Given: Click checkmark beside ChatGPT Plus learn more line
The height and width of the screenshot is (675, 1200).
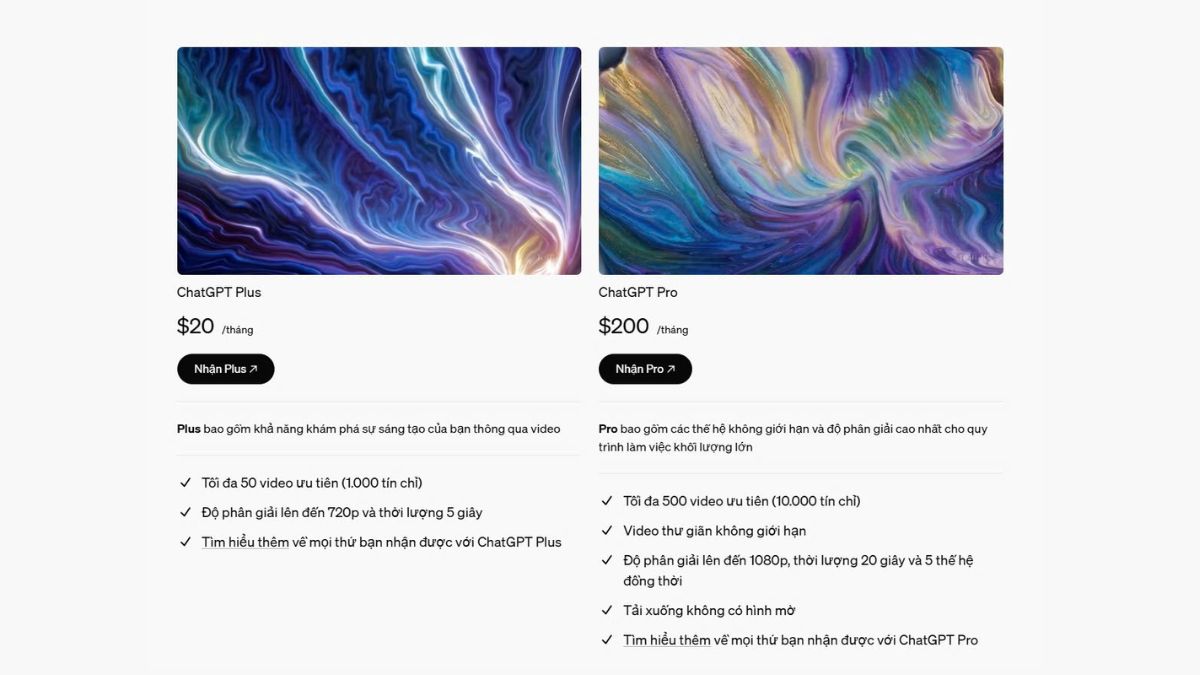Looking at the screenshot, I should pyautogui.click(x=185, y=542).
